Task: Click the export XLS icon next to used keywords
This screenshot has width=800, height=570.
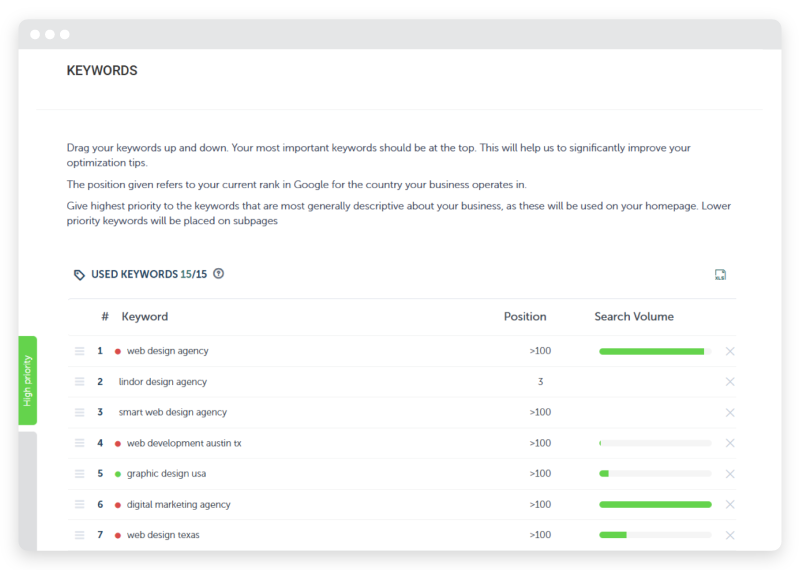Action: 720,275
